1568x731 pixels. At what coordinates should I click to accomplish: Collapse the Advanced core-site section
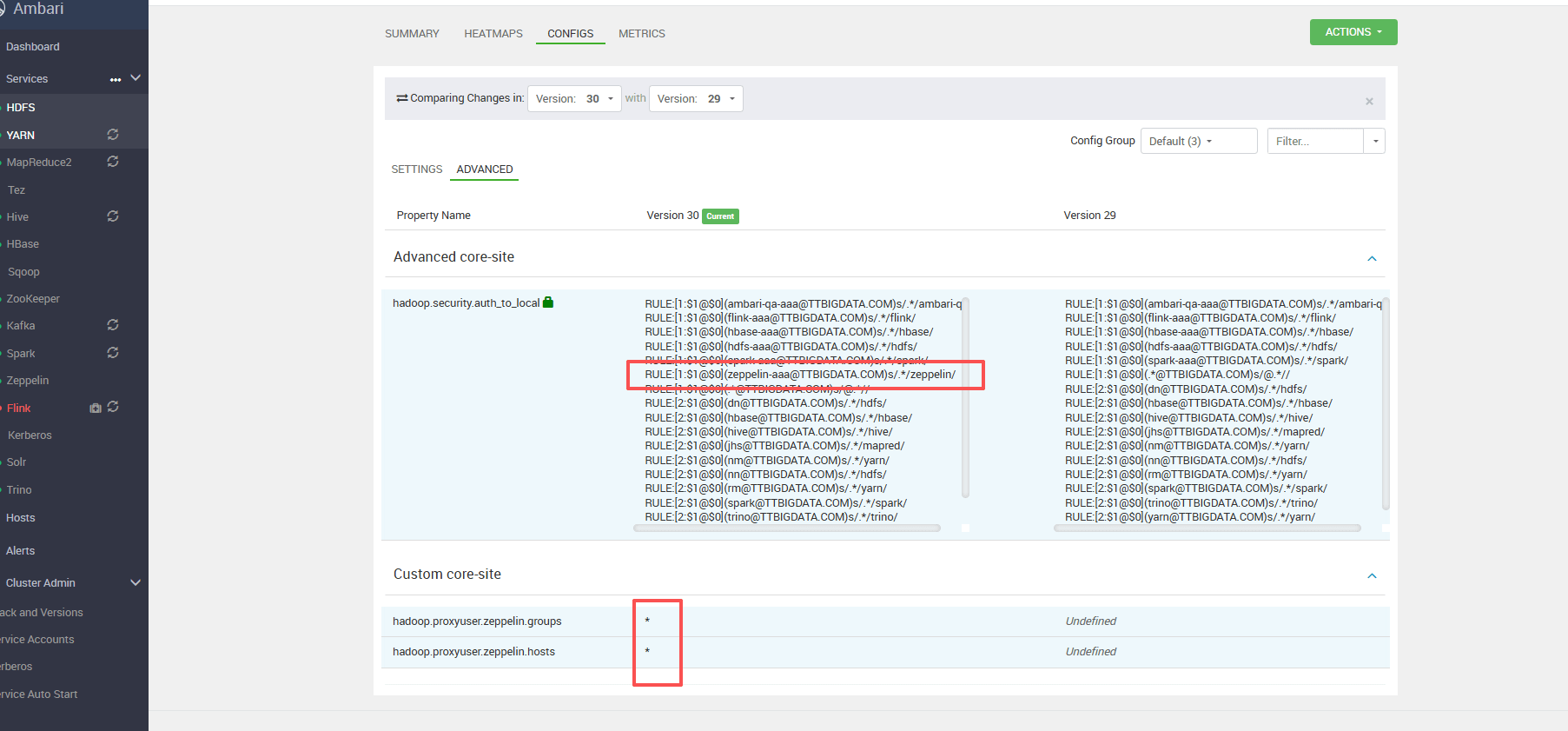coord(1372,258)
